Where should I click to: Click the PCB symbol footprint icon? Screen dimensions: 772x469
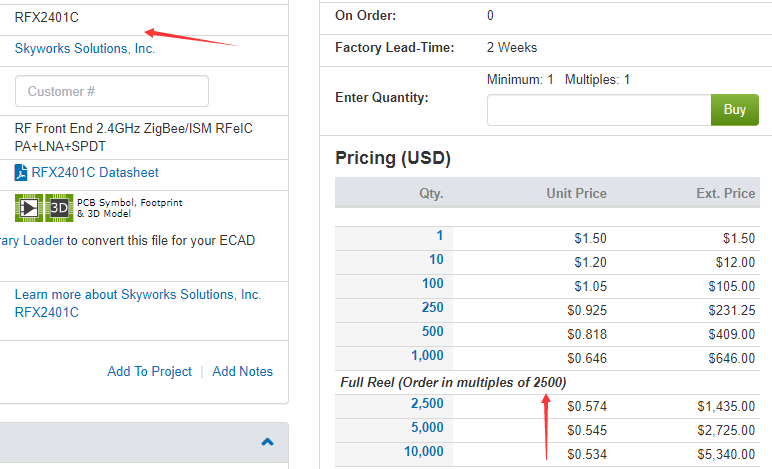29,207
